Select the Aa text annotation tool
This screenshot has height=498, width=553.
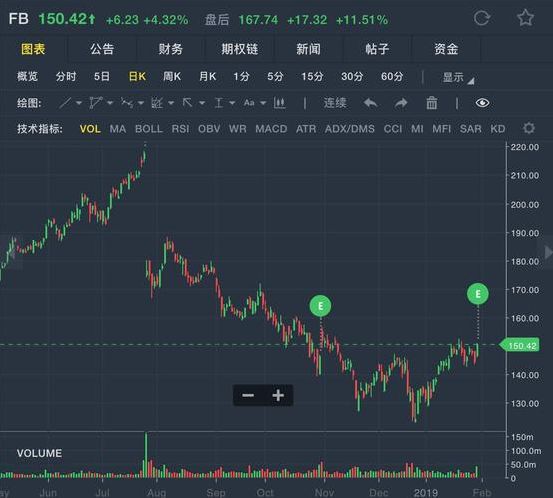pyautogui.click(x=249, y=103)
